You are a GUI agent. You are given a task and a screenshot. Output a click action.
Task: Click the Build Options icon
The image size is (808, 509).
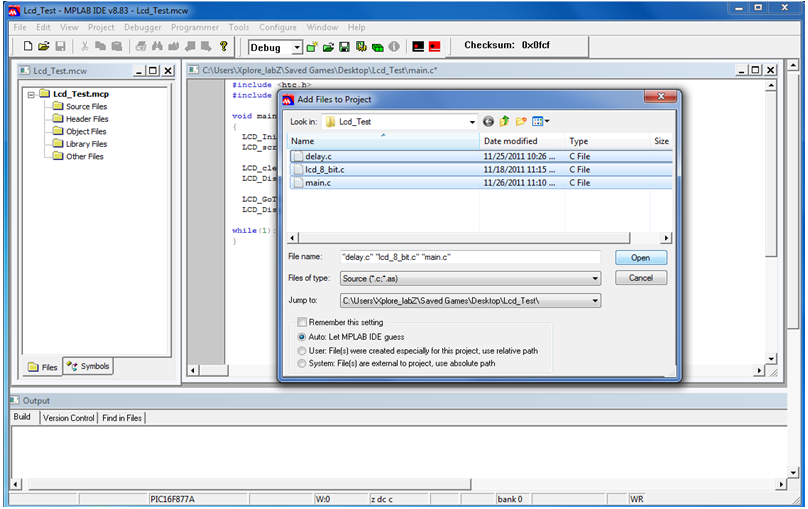pyautogui.click(x=361, y=47)
